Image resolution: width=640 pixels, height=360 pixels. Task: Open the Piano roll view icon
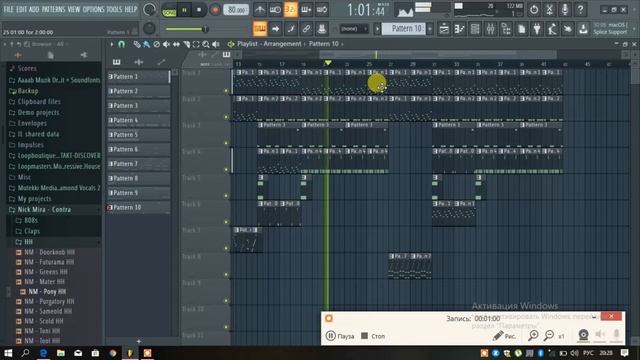tap(460, 29)
